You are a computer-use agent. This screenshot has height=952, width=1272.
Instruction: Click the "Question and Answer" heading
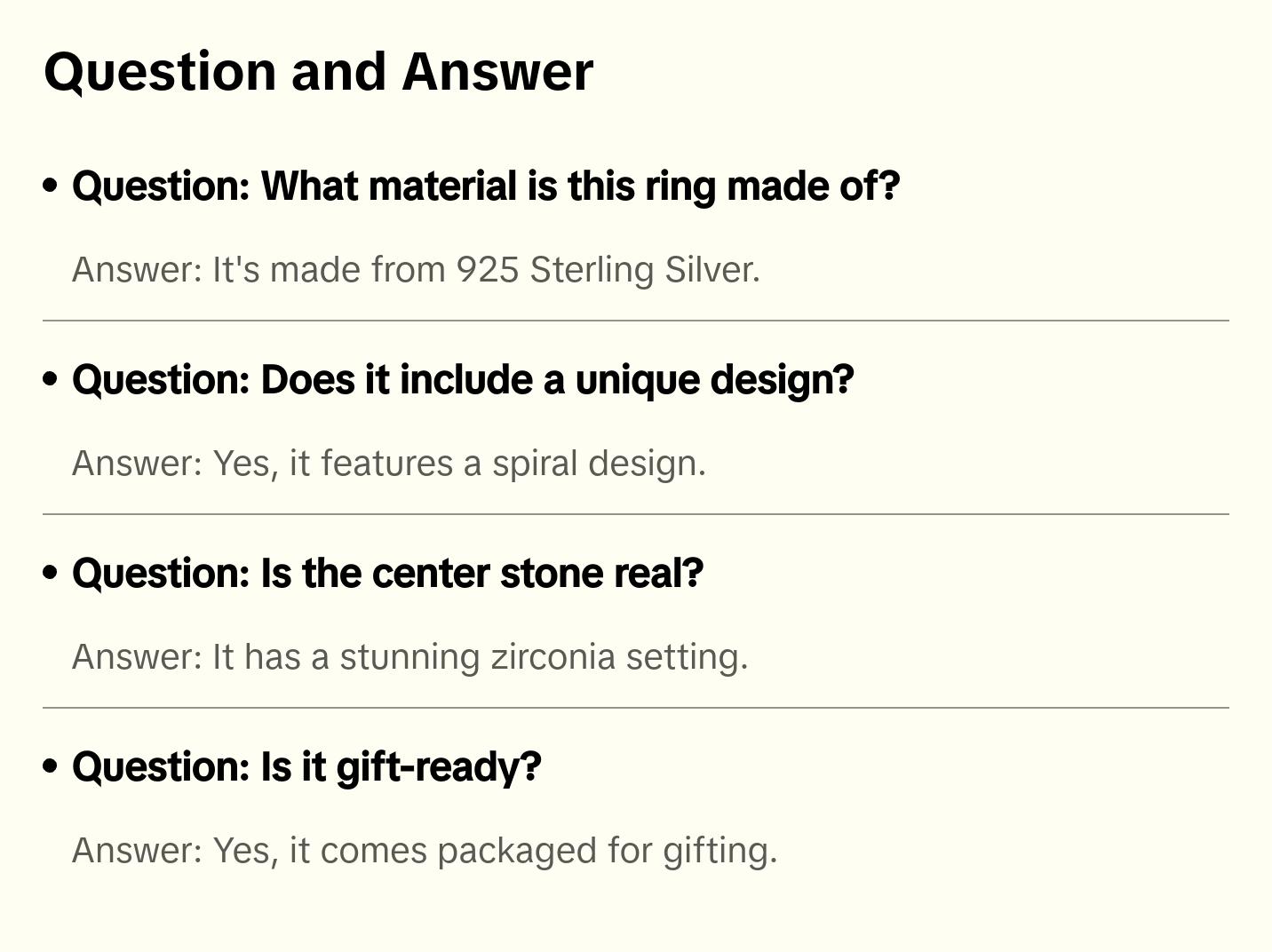318,71
